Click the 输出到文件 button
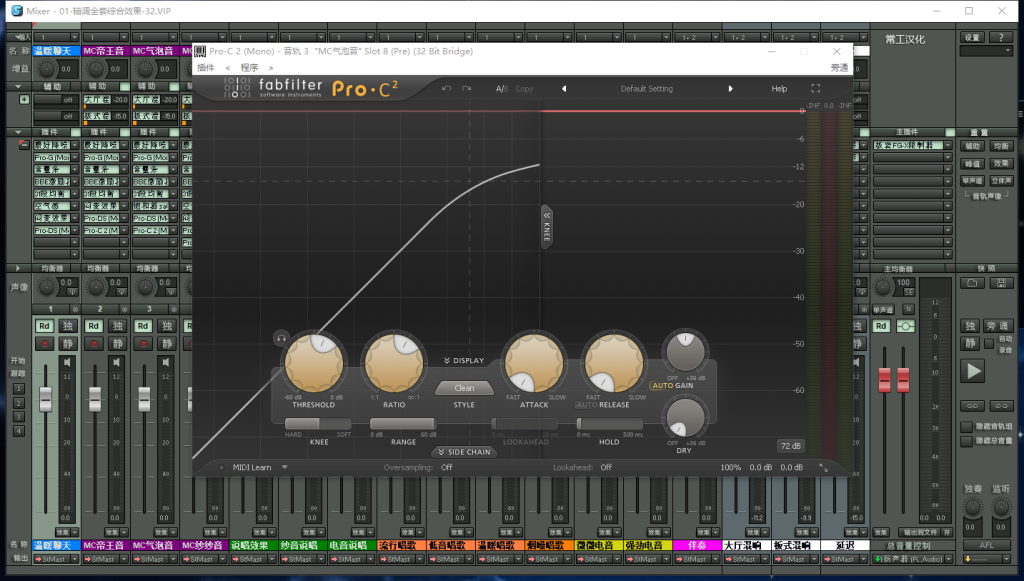The height and width of the screenshot is (581, 1024). tap(920, 532)
